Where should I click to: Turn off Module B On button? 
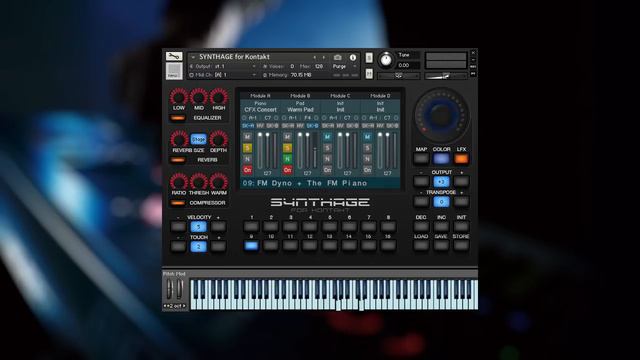click(x=287, y=170)
